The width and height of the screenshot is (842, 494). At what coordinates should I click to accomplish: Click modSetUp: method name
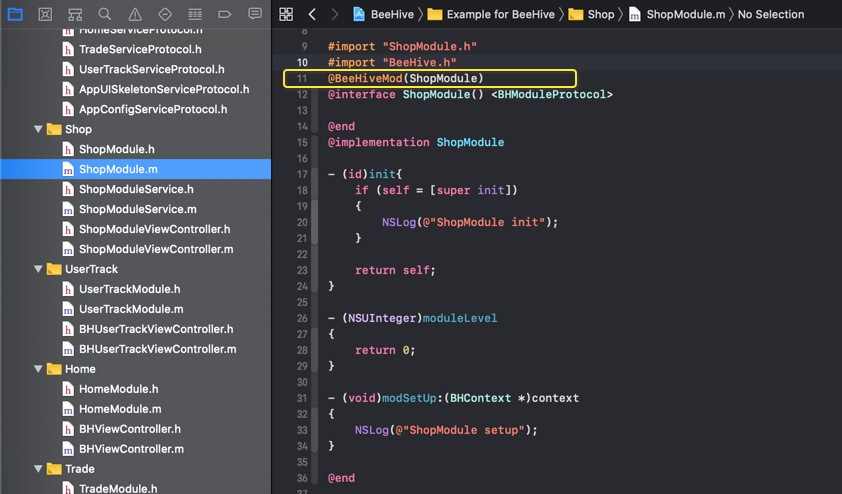(412, 398)
